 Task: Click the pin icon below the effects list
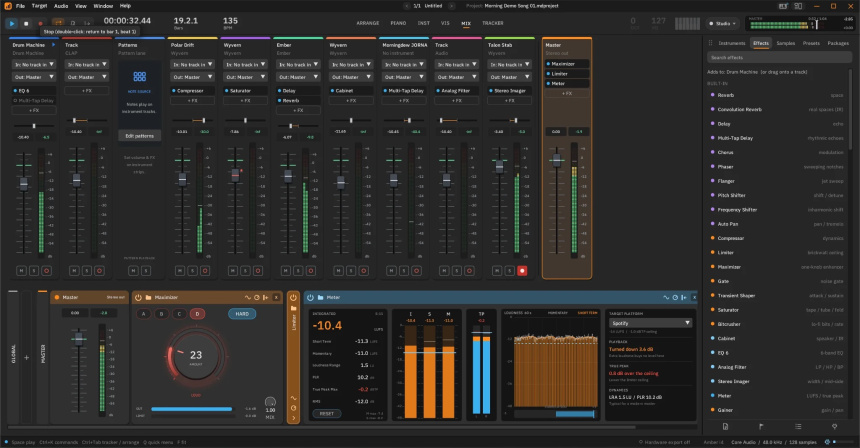(x=834, y=427)
